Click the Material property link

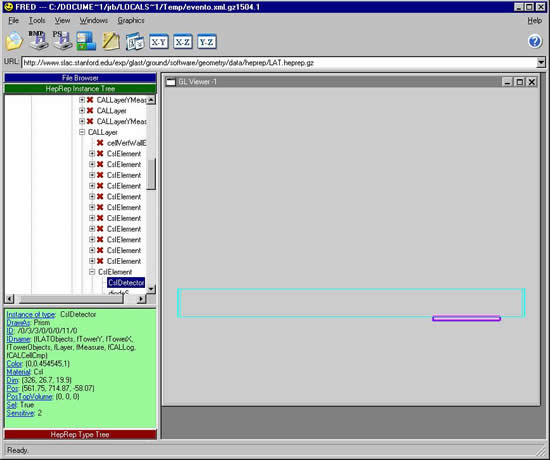coord(19,372)
